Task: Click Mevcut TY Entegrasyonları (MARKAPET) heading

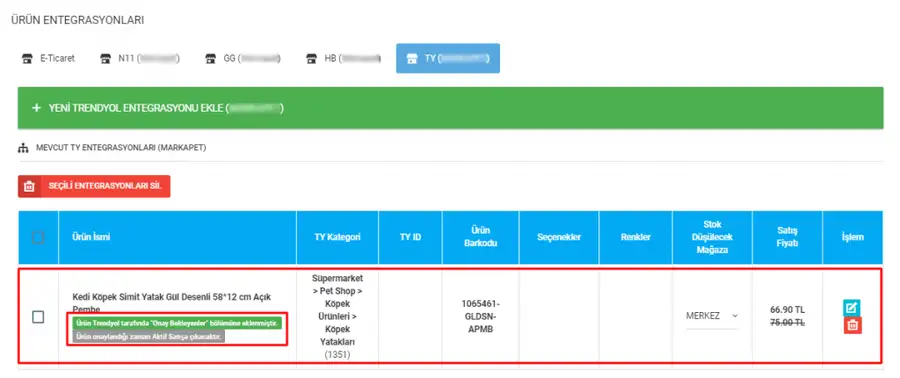Action: 120,148
